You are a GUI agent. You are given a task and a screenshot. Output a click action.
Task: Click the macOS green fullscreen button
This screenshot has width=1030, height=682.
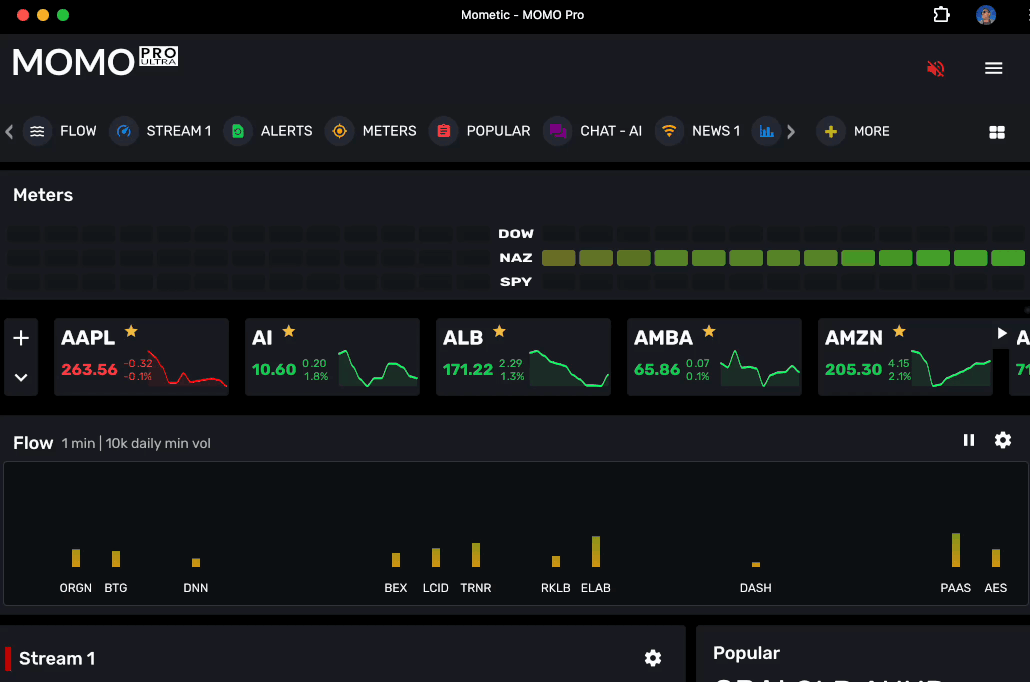pos(63,14)
